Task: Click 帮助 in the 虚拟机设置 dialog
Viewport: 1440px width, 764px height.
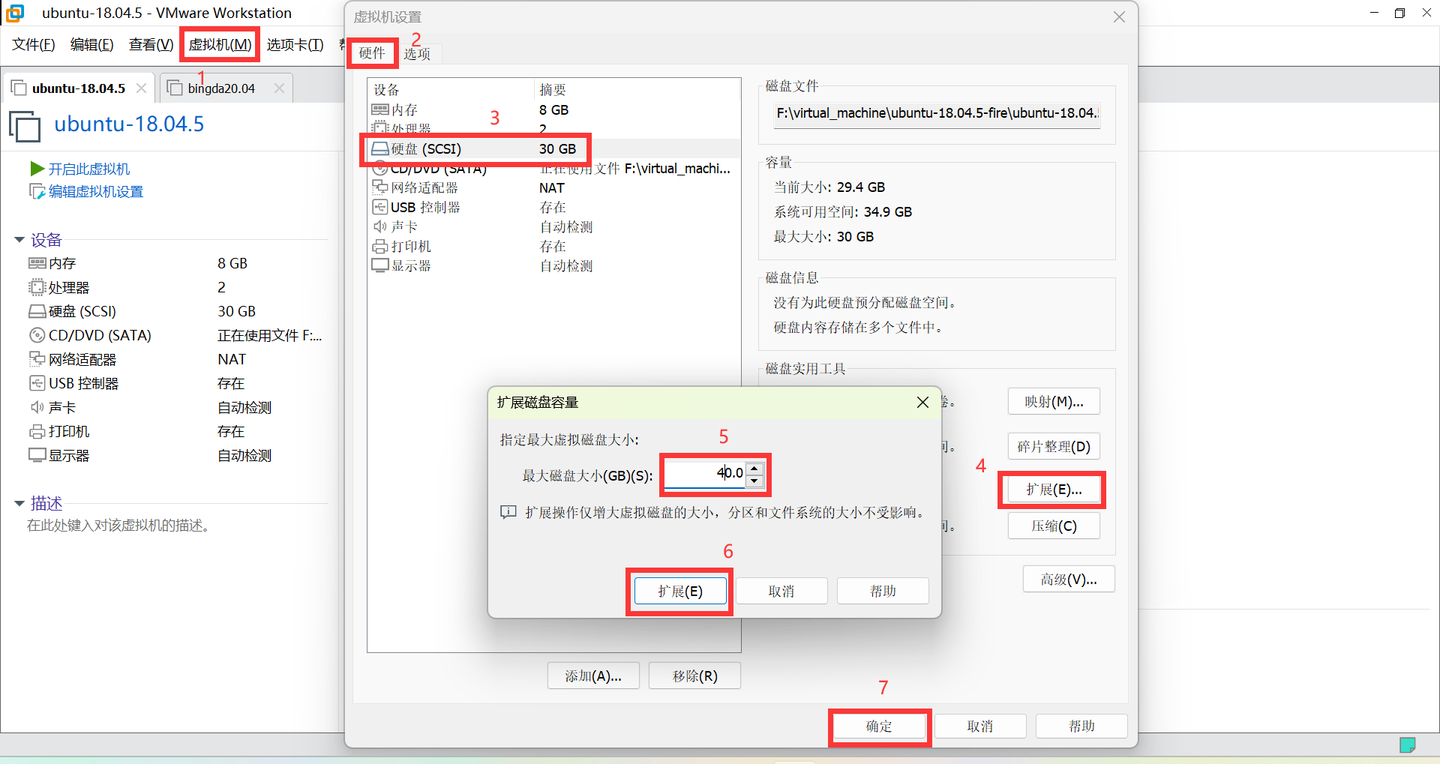Action: point(1082,726)
